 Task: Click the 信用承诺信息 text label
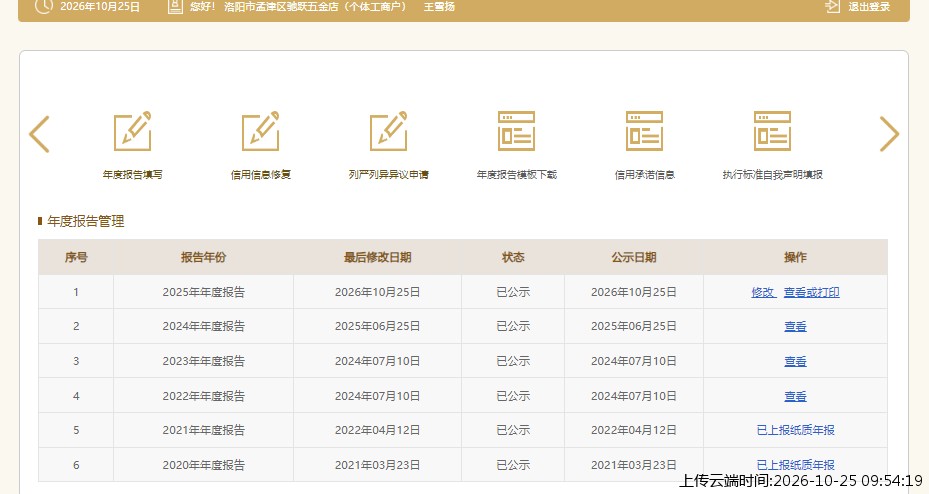pos(645,175)
